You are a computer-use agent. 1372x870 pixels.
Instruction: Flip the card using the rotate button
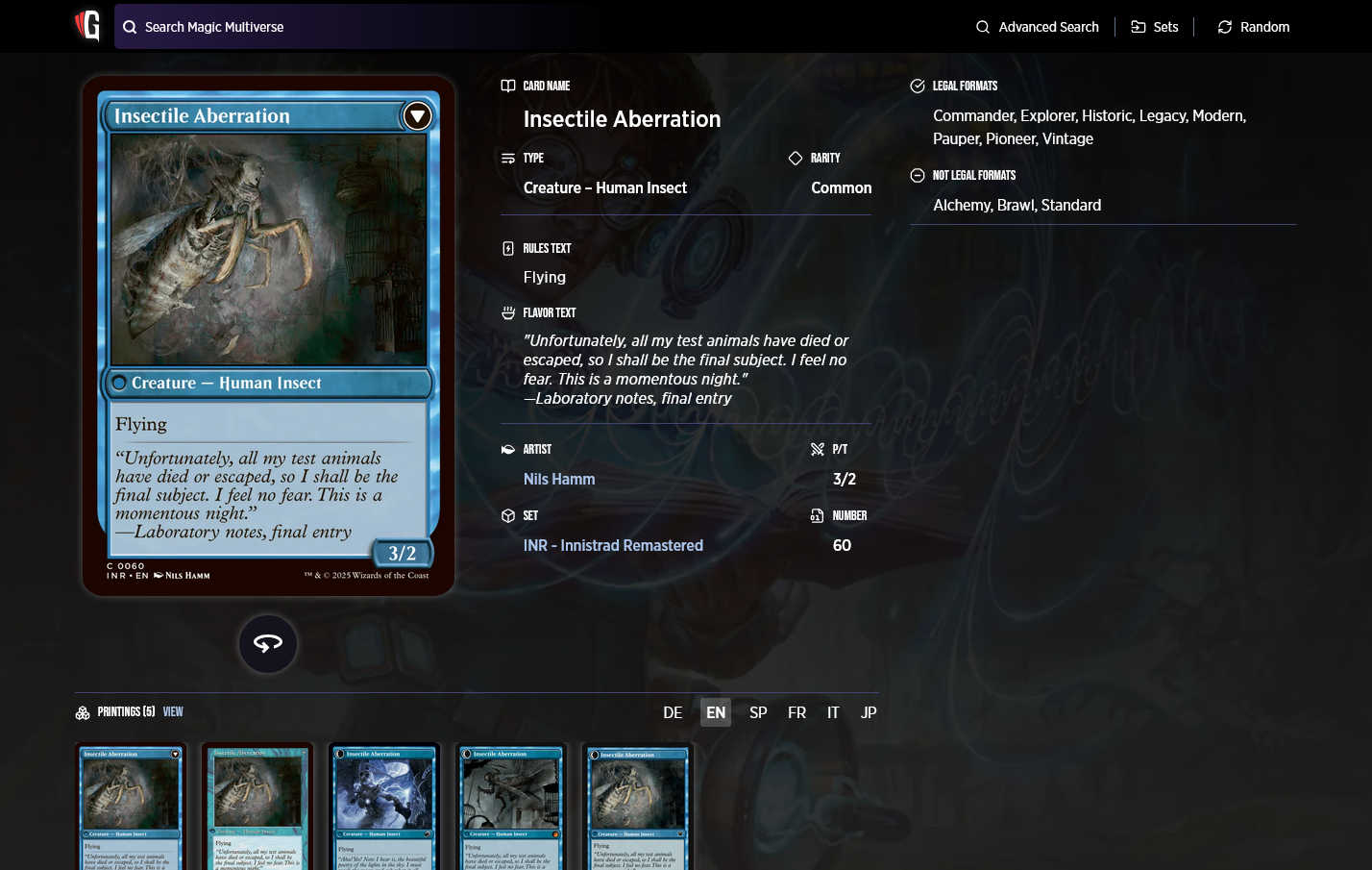point(267,644)
